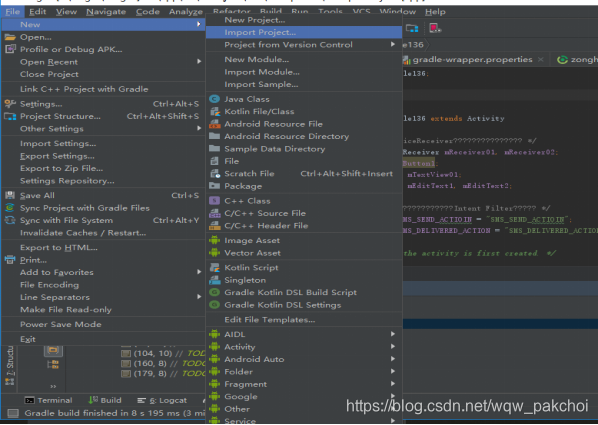Expand the Add to Favorites submenu arrow

(199, 272)
